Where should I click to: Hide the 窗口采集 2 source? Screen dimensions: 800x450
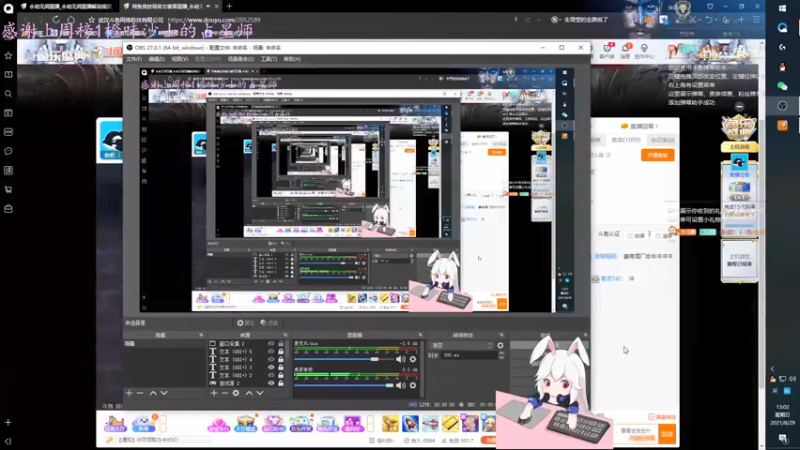271,343
